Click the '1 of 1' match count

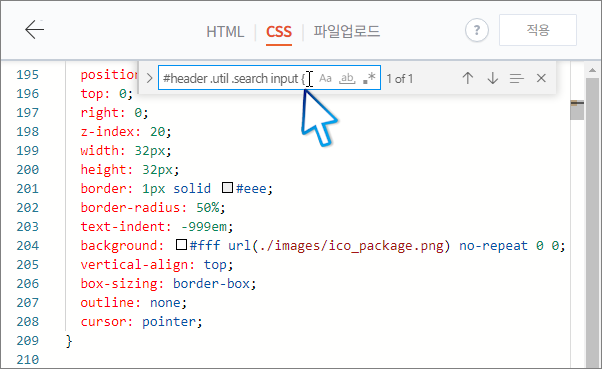pos(400,79)
